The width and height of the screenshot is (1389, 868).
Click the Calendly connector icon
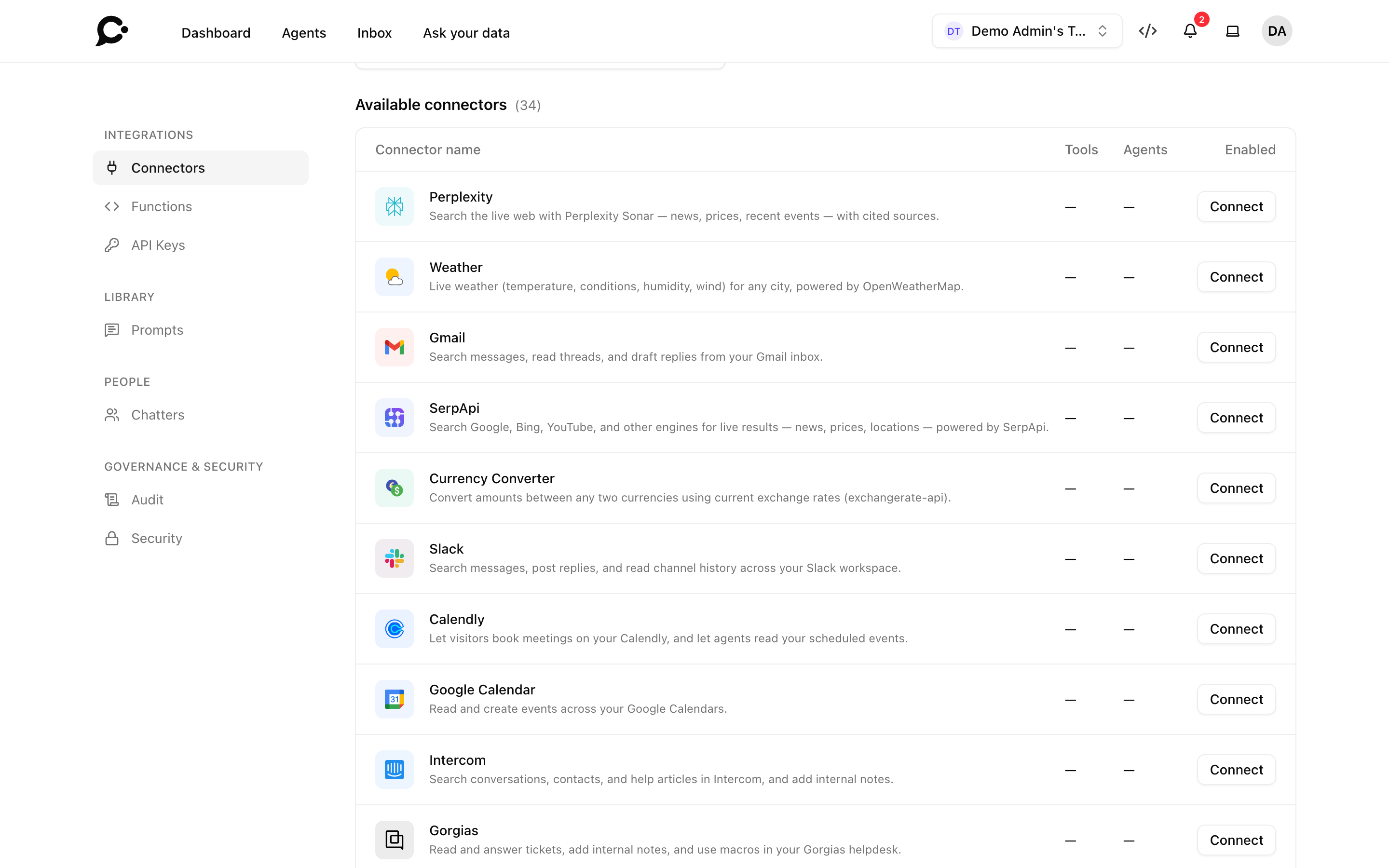tap(395, 629)
